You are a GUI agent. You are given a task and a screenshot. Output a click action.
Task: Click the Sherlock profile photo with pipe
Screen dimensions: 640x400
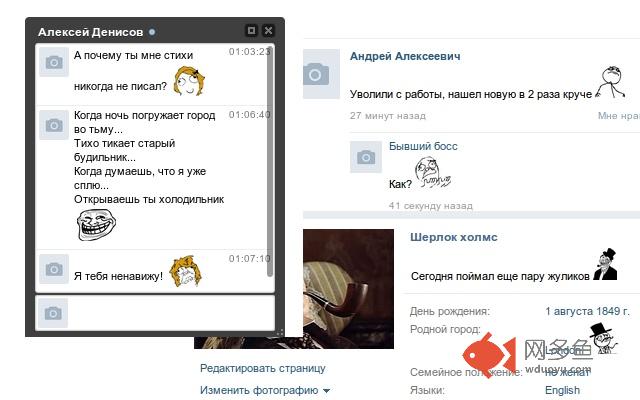point(348,289)
